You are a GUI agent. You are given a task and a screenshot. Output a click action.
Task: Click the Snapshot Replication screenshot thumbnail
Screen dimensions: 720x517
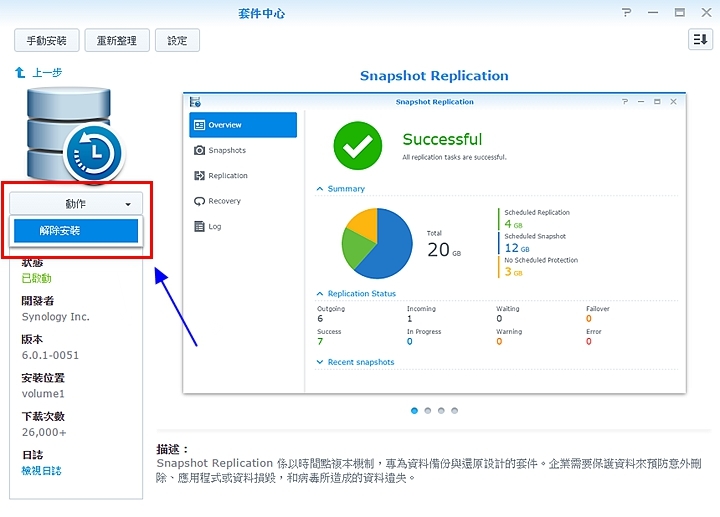pyautogui.click(x=434, y=243)
